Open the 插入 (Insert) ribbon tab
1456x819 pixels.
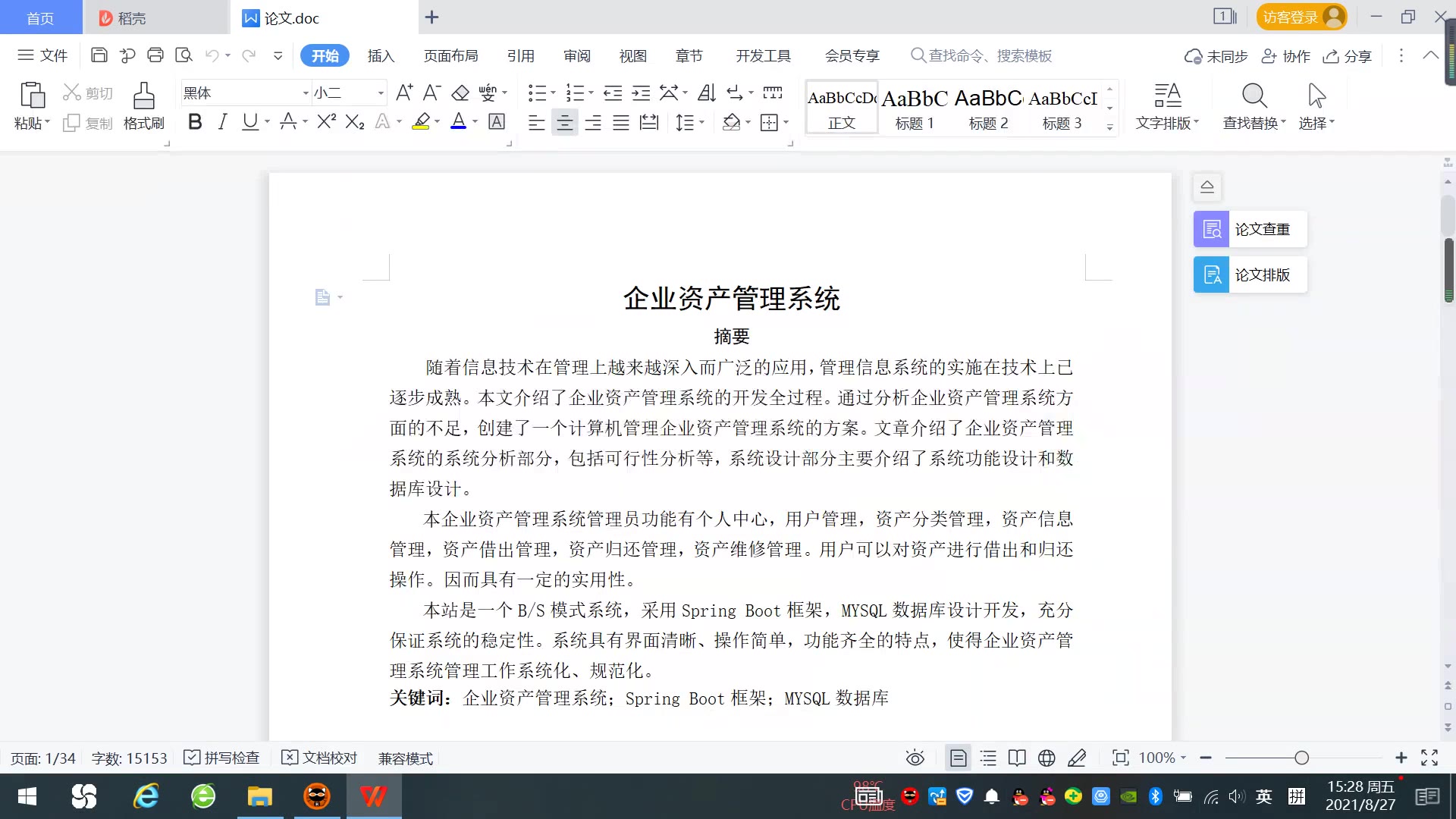click(381, 55)
